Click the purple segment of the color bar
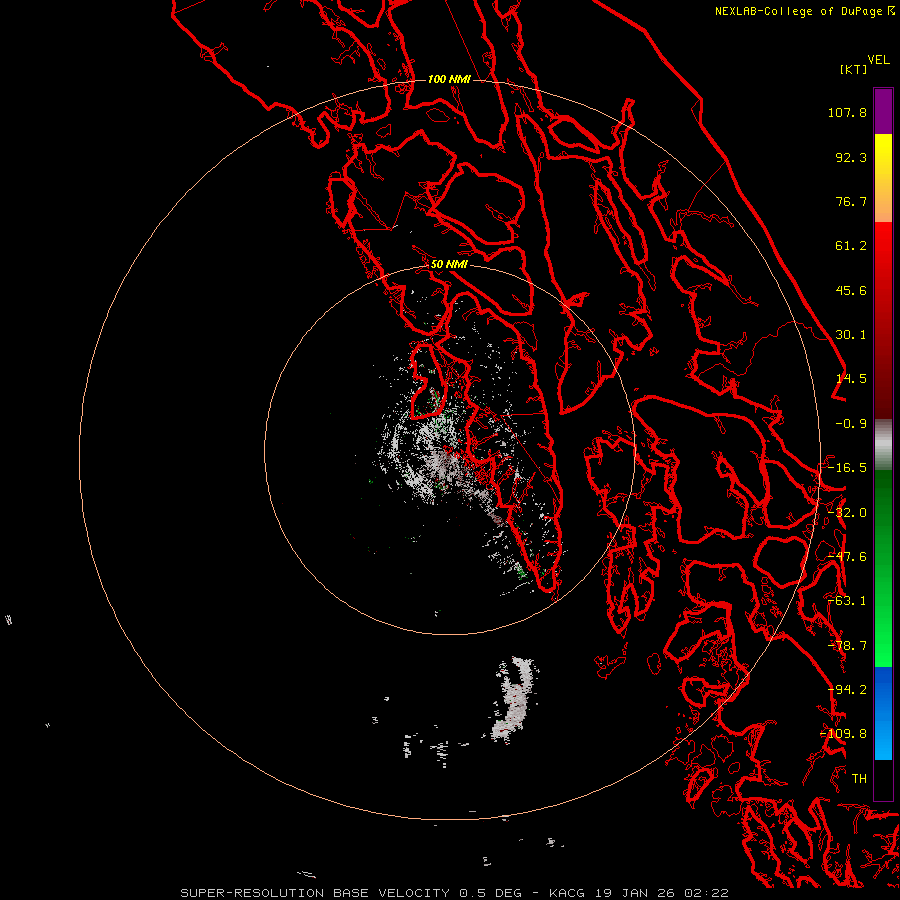This screenshot has height=900, width=900. pos(883,111)
